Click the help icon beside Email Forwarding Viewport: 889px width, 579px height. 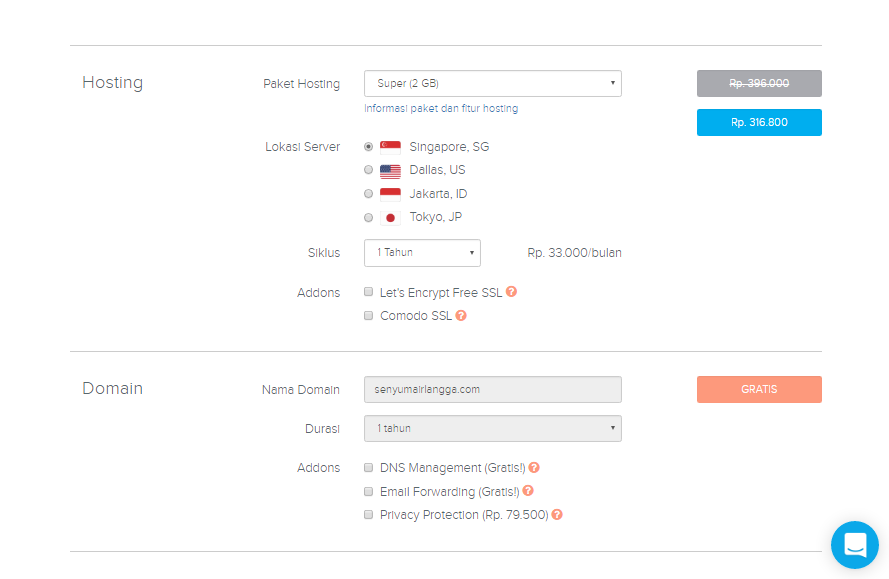pyautogui.click(x=528, y=491)
